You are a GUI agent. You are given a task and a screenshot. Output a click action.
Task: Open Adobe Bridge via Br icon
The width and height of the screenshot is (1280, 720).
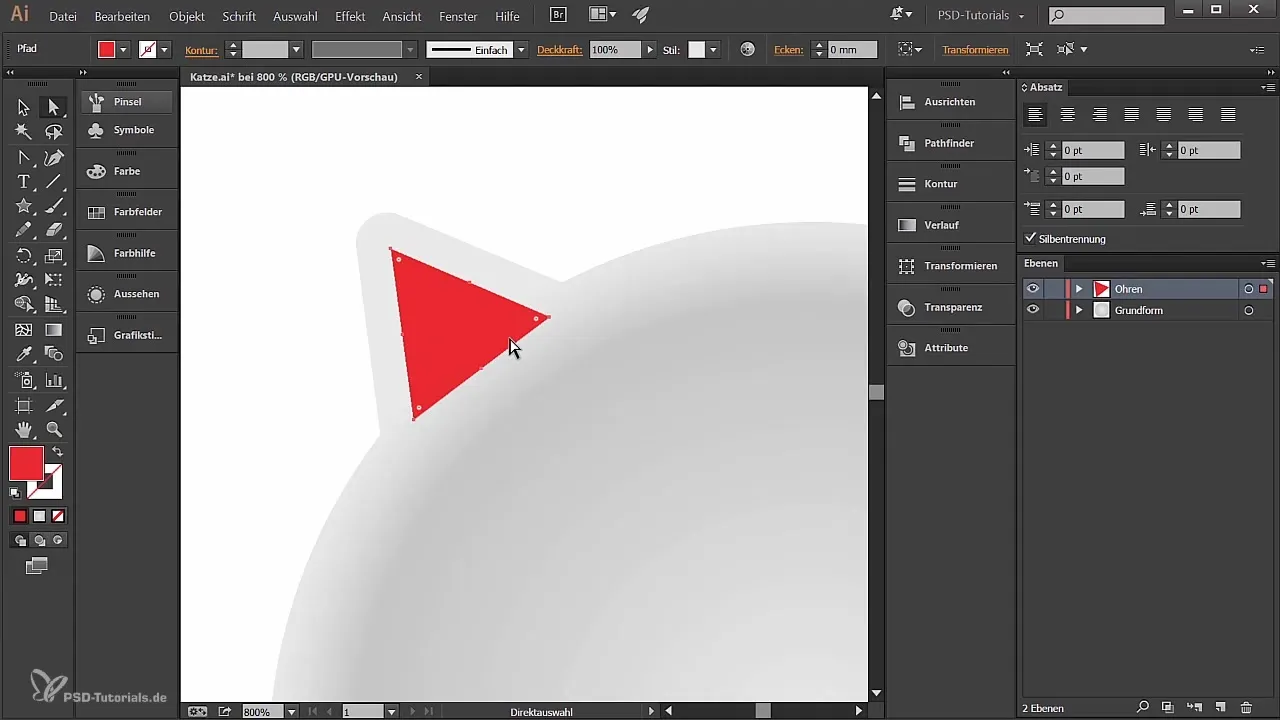pos(558,15)
